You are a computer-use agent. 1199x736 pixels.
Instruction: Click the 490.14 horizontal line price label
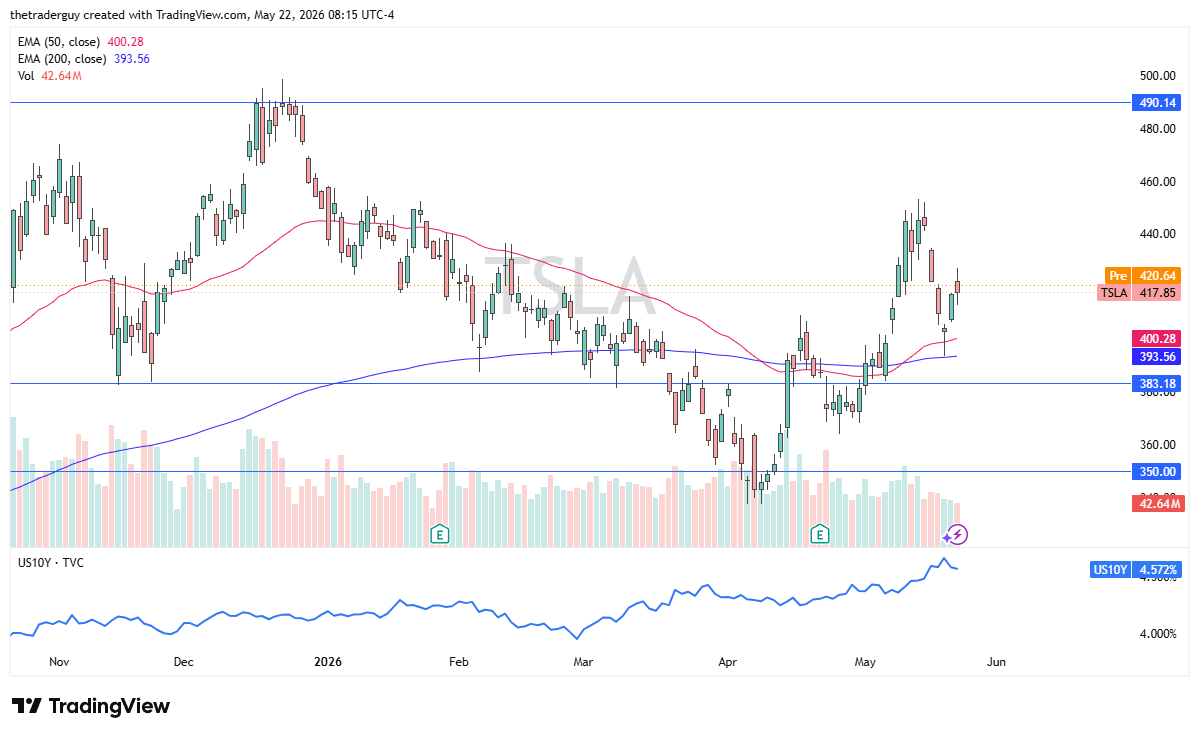(x=1156, y=102)
